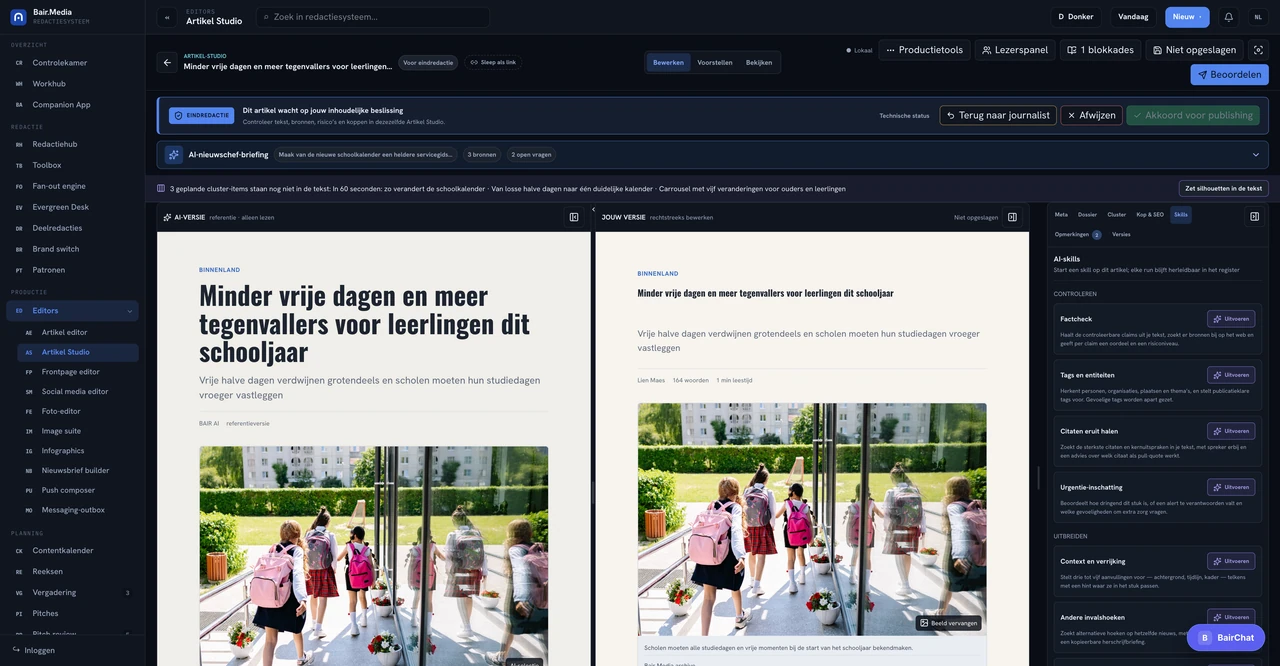Open Fan-out engine in sidebar
This screenshot has height=666, width=1280.
pyautogui.click(x=72, y=186)
